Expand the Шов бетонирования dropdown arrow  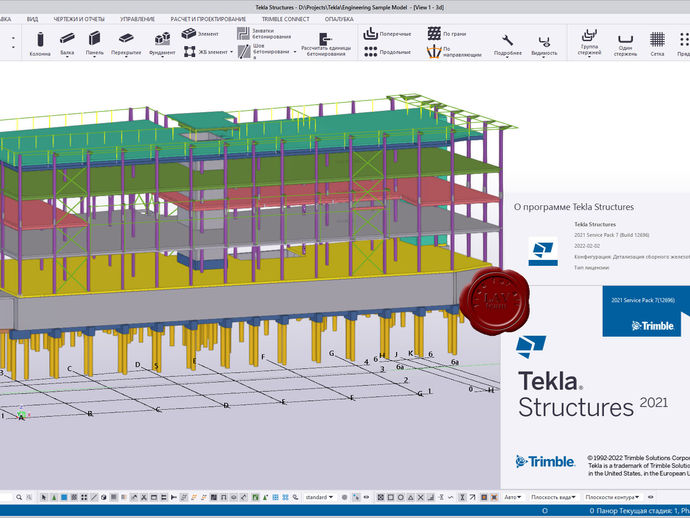click(x=294, y=52)
